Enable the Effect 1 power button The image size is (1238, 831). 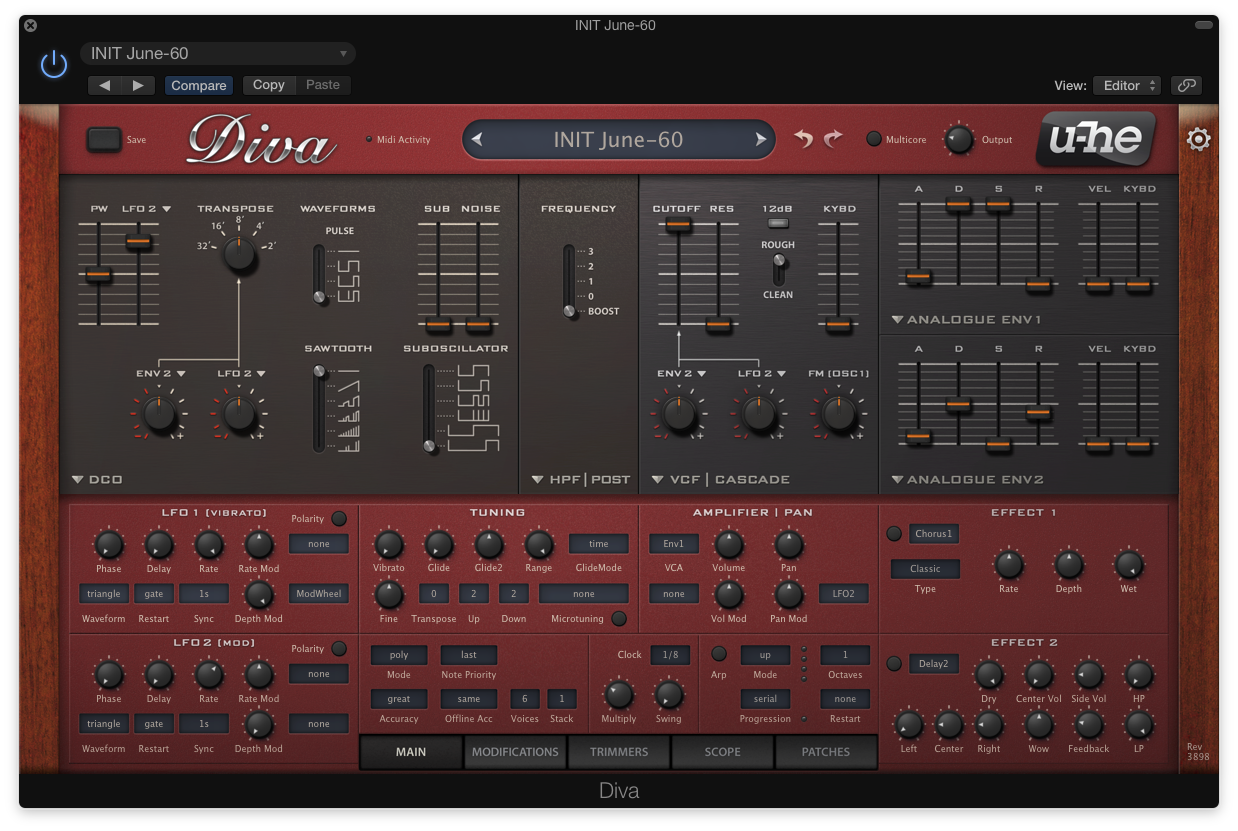[894, 534]
